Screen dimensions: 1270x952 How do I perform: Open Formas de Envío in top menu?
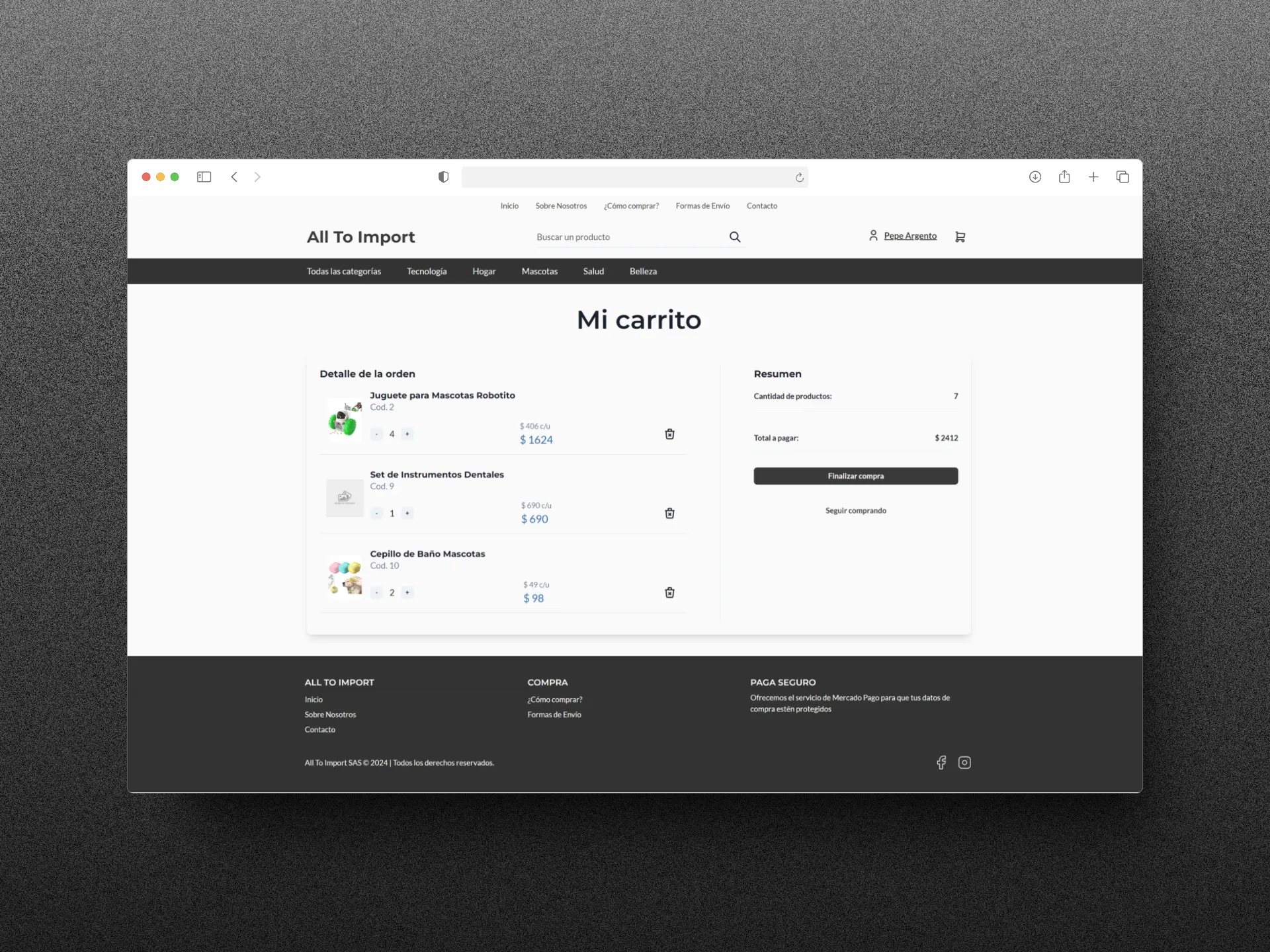coord(702,206)
